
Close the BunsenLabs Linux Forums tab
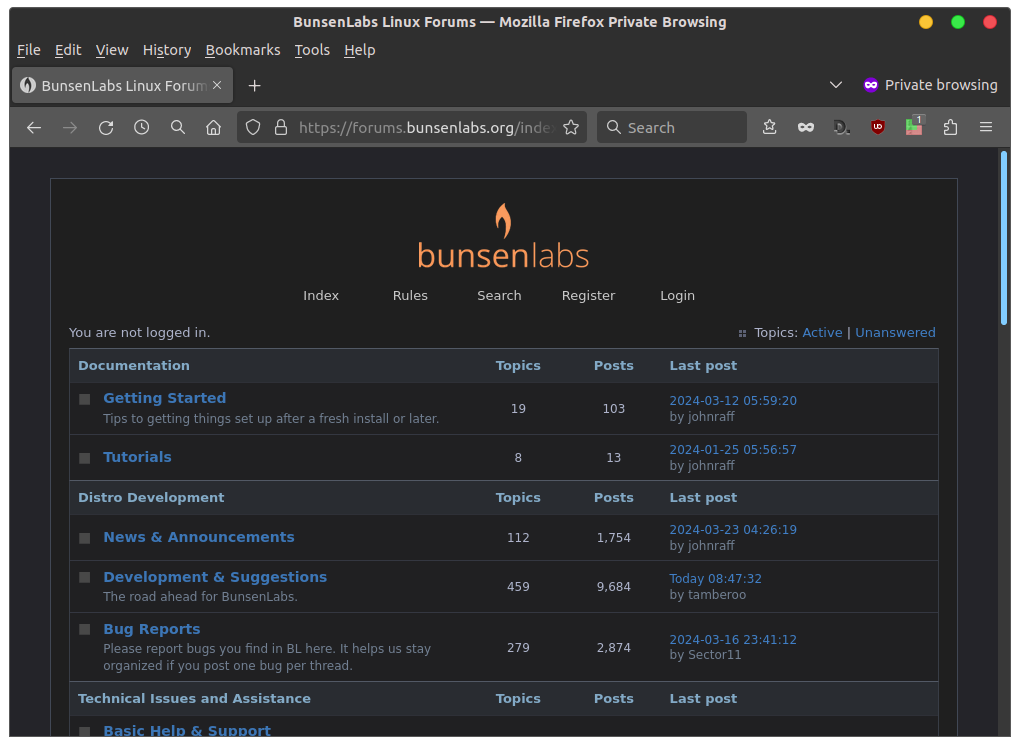click(x=217, y=85)
